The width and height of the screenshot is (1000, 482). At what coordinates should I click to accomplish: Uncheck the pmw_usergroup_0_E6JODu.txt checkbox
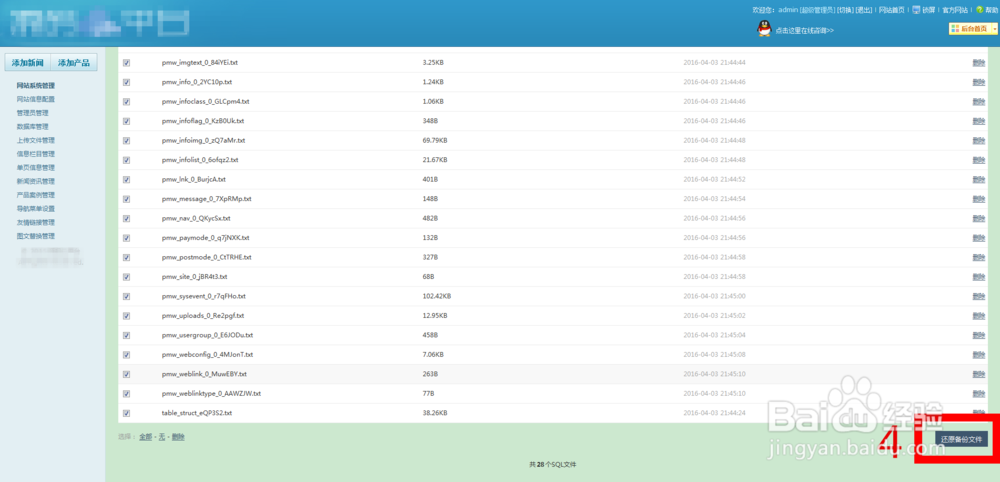[x=126, y=335]
